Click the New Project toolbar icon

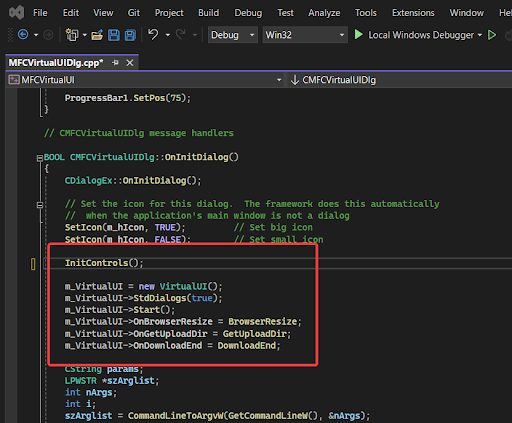[x=72, y=35]
